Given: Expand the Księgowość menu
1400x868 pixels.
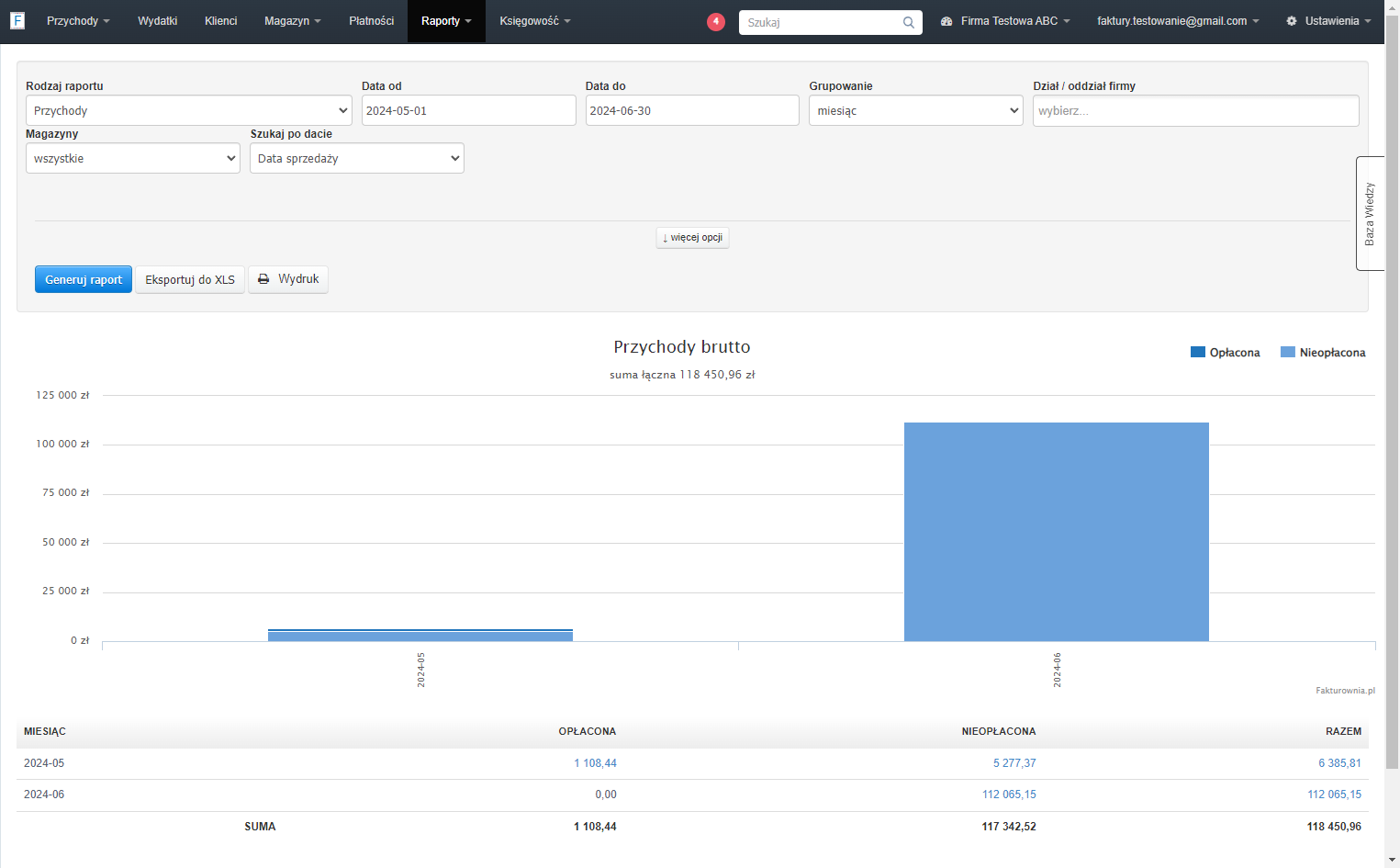Looking at the screenshot, I should tap(534, 21).
